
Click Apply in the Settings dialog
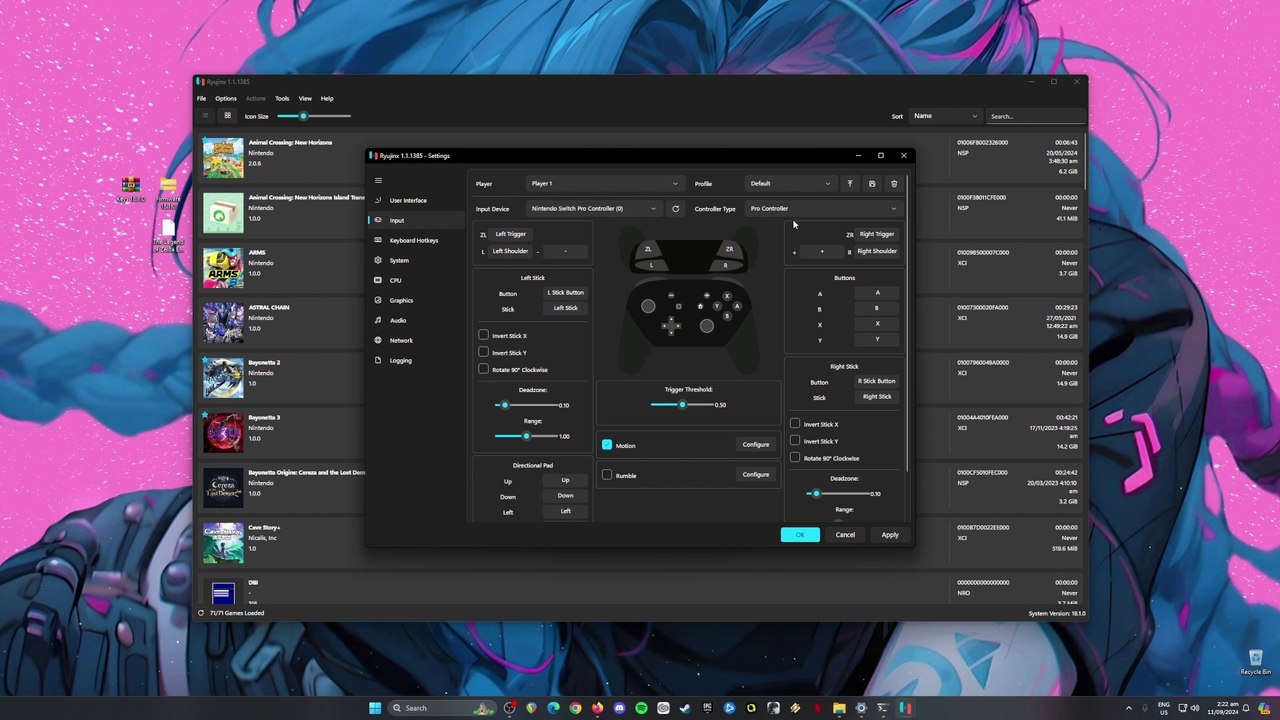pyautogui.click(x=890, y=535)
